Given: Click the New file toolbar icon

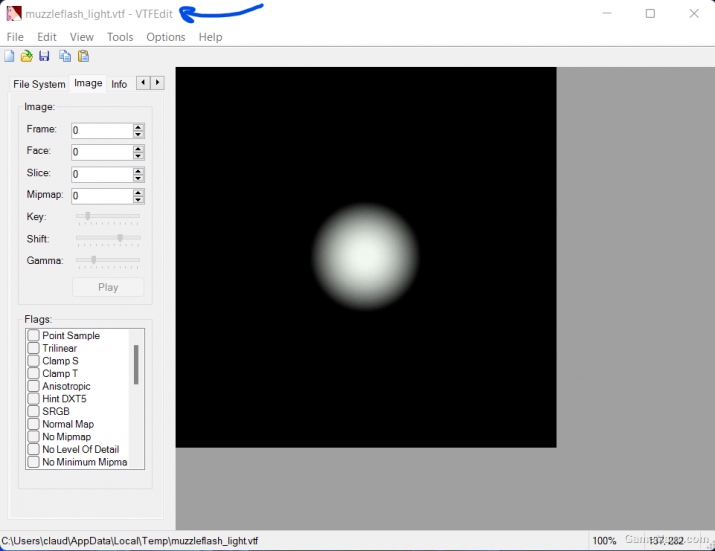Looking at the screenshot, I should (9, 56).
